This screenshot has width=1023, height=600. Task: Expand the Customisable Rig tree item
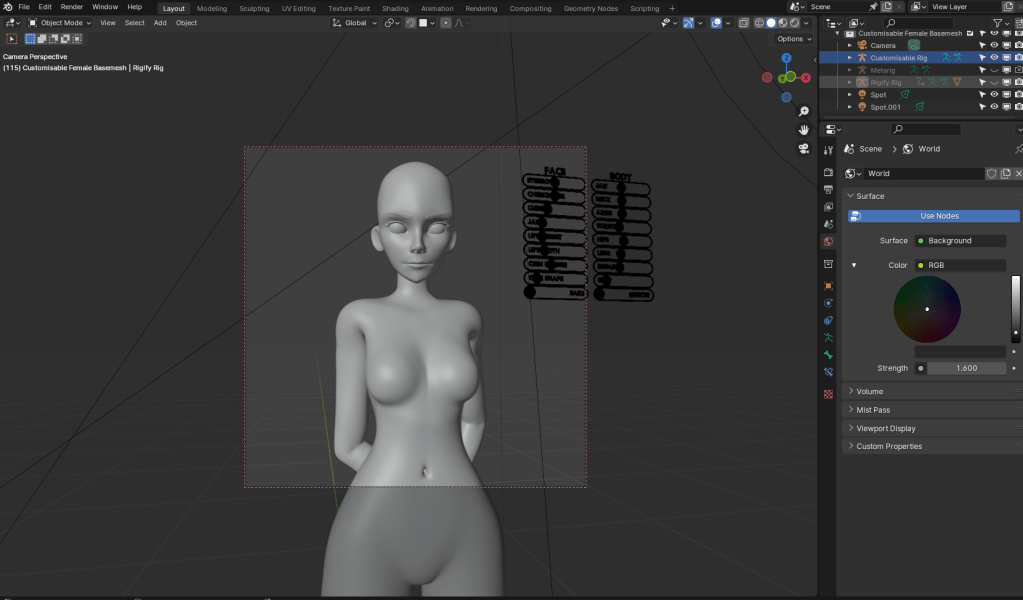[850, 58]
